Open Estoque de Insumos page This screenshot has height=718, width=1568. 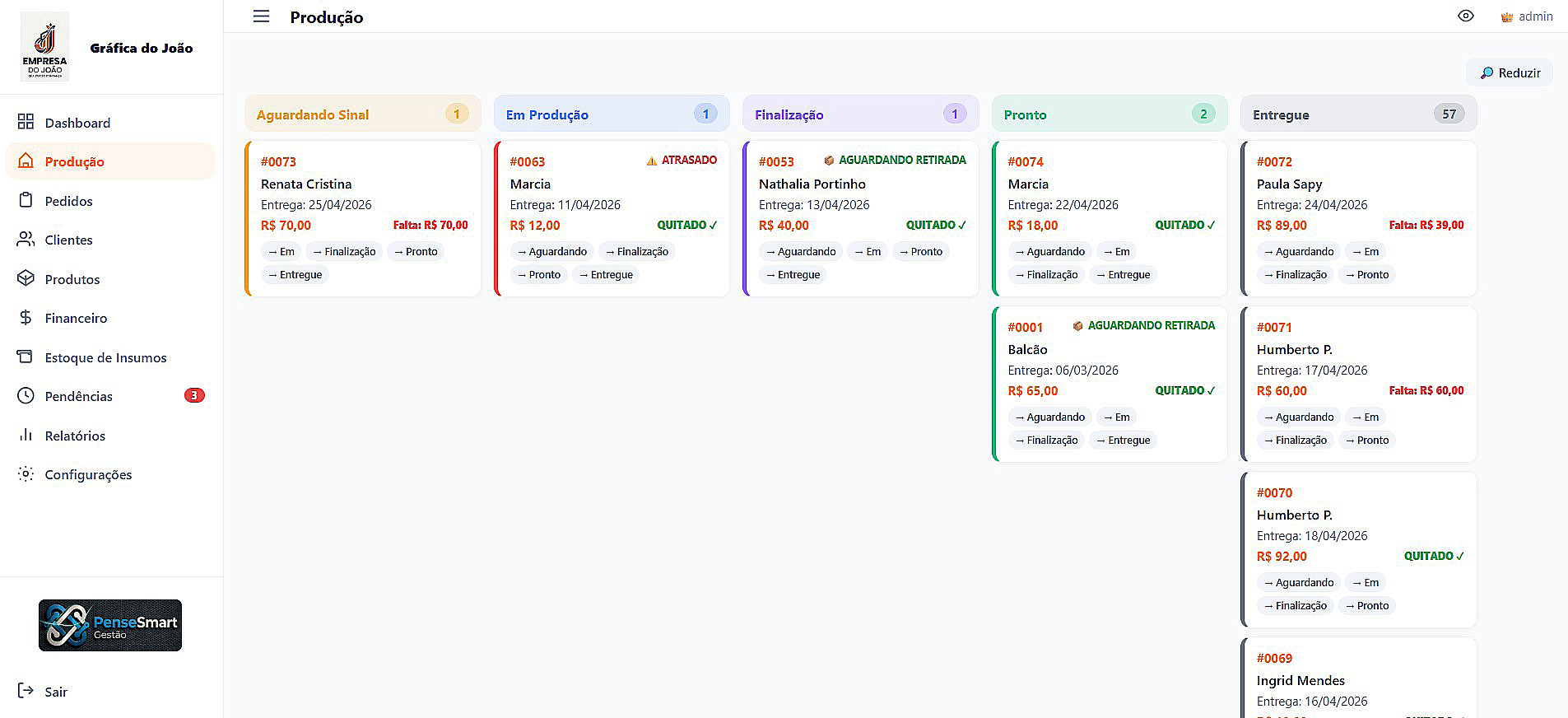tap(110, 357)
